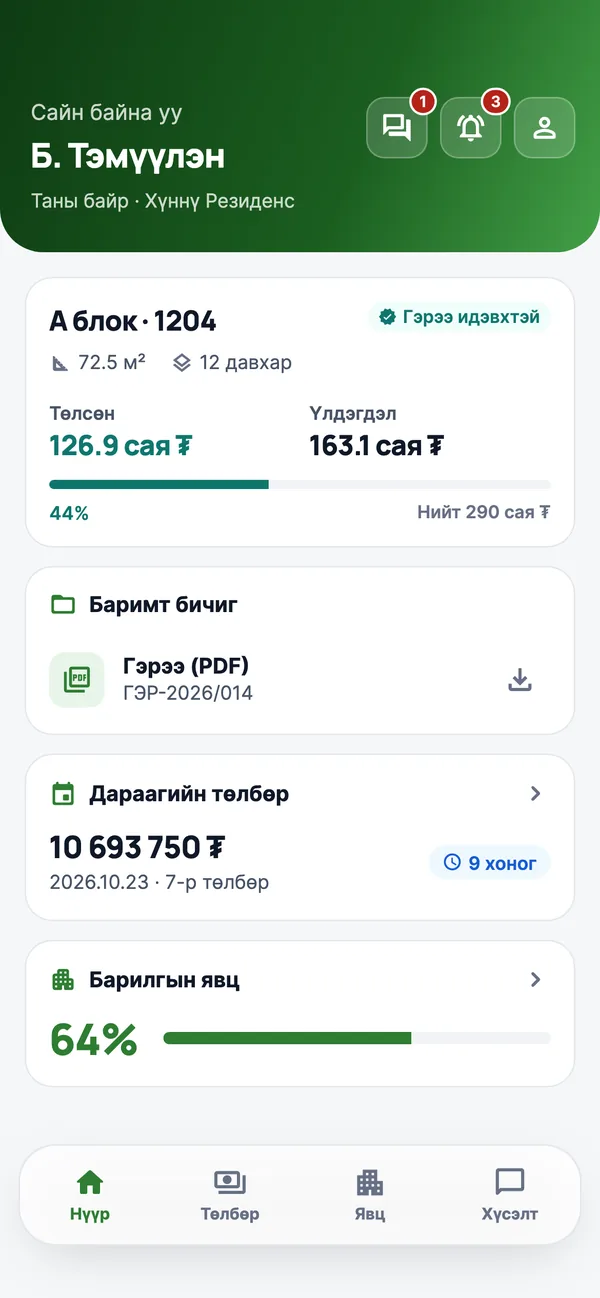Click the calendar icon beside Дараагийн төлбөр
Viewport: 600px width, 1298px height.
tap(63, 794)
